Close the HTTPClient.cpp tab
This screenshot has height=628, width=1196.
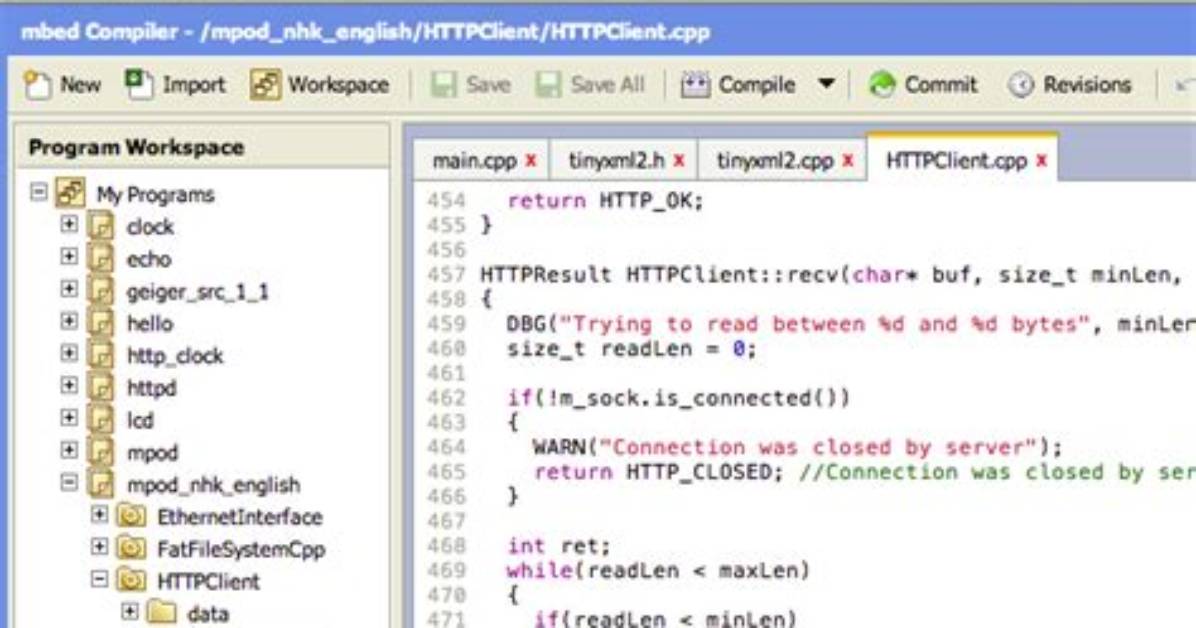pyautogui.click(x=1041, y=161)
